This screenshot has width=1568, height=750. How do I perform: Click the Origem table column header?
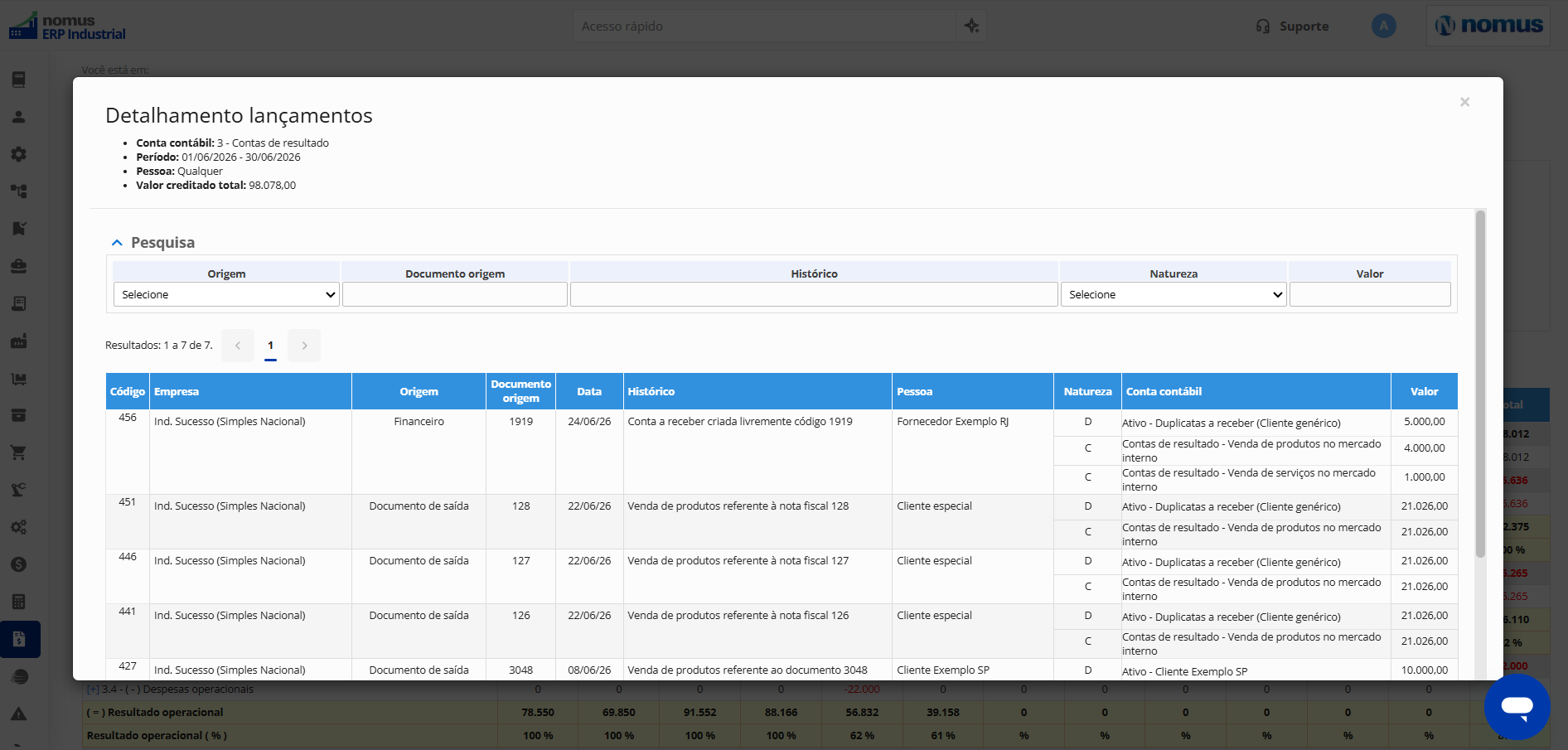click(419, 391)
